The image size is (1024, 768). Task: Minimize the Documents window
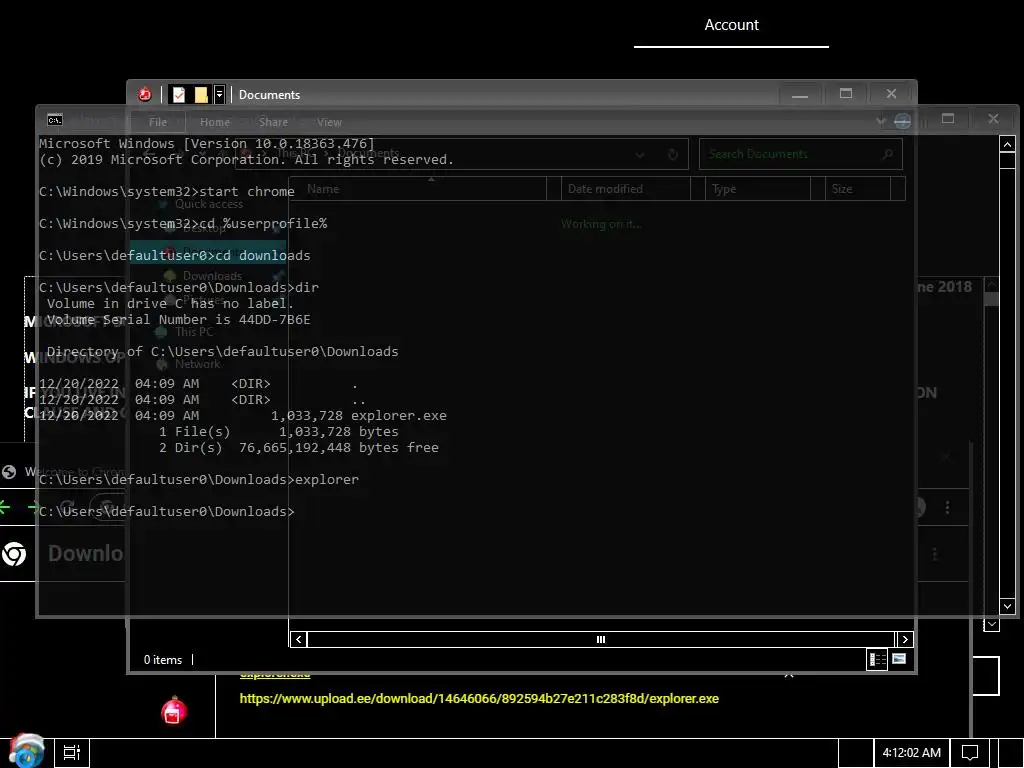coord(800,95)
